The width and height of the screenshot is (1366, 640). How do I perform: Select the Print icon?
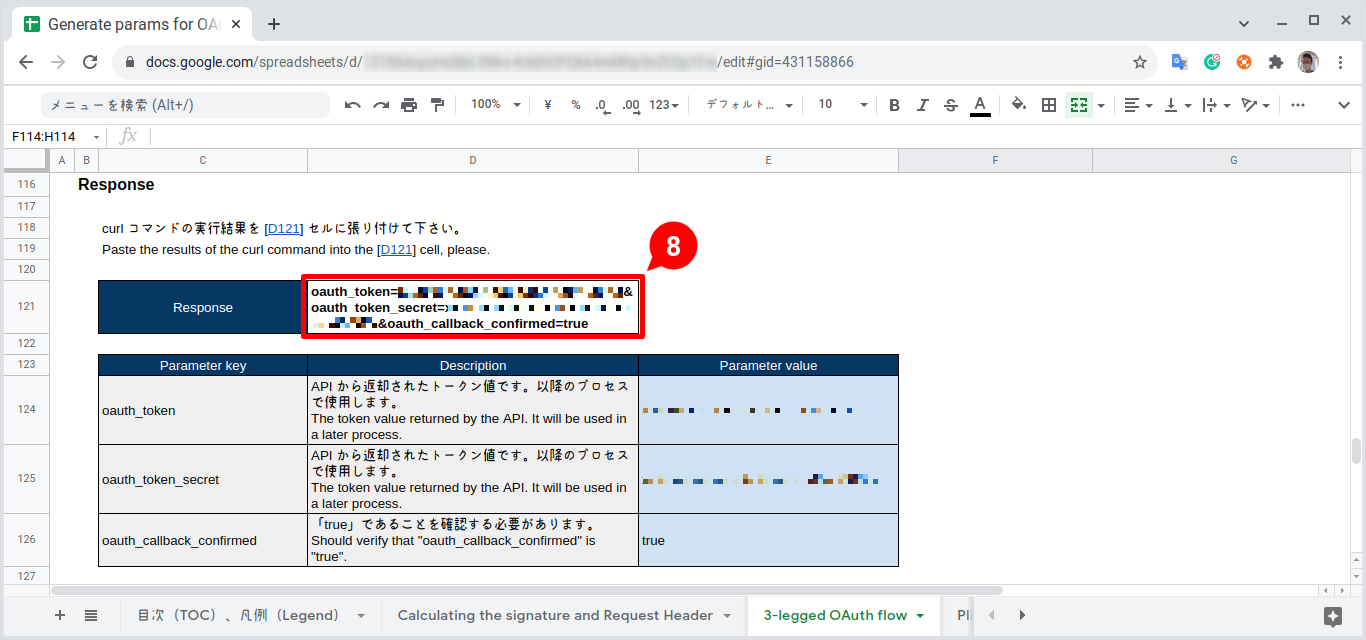pyautogui.click(x=409, y=104)
